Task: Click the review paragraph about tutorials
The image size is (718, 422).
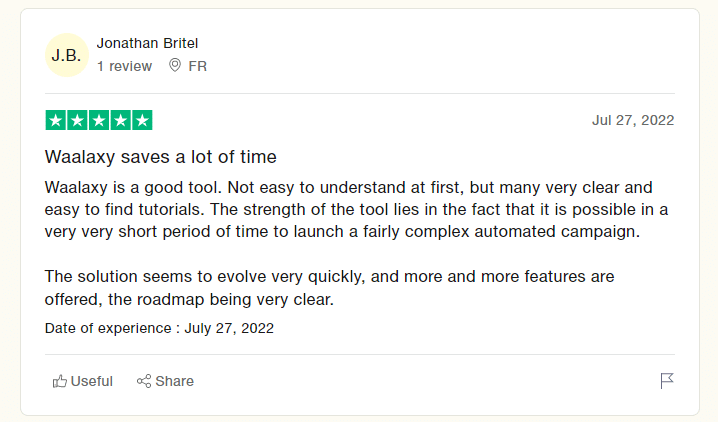Action: [356, 209]
